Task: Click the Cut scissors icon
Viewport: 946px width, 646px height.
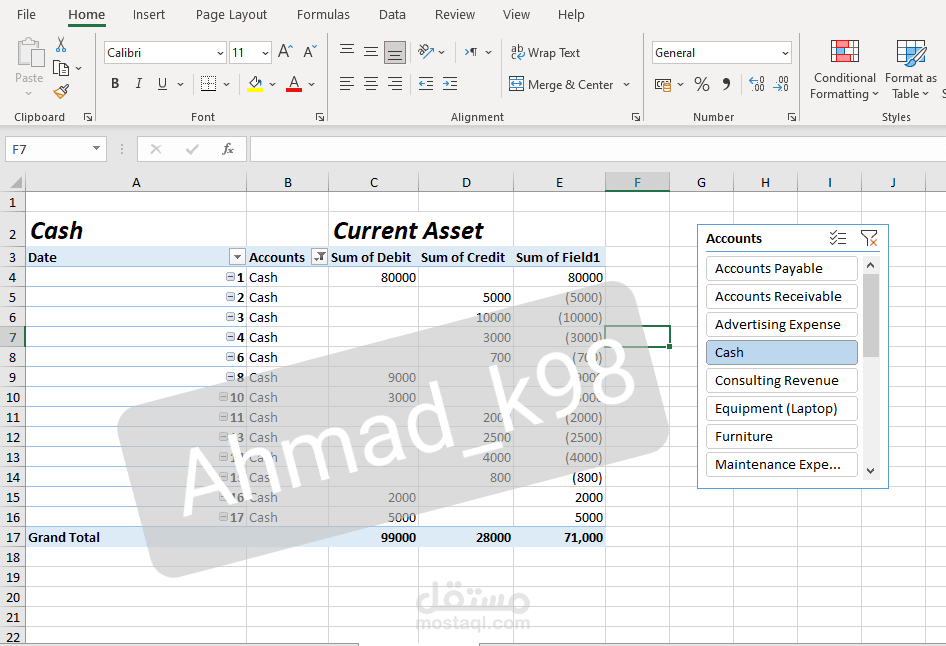Action: 61,45
